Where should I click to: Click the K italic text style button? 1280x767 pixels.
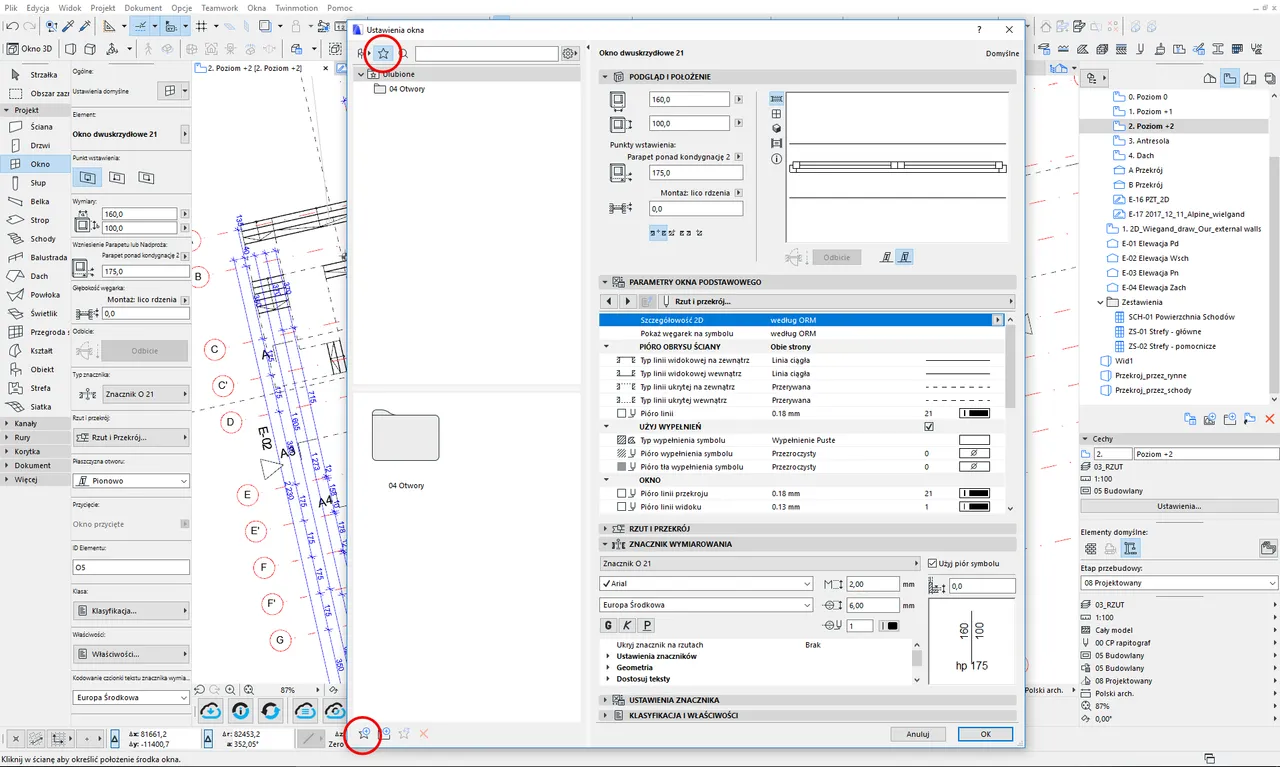click(627, 625)
